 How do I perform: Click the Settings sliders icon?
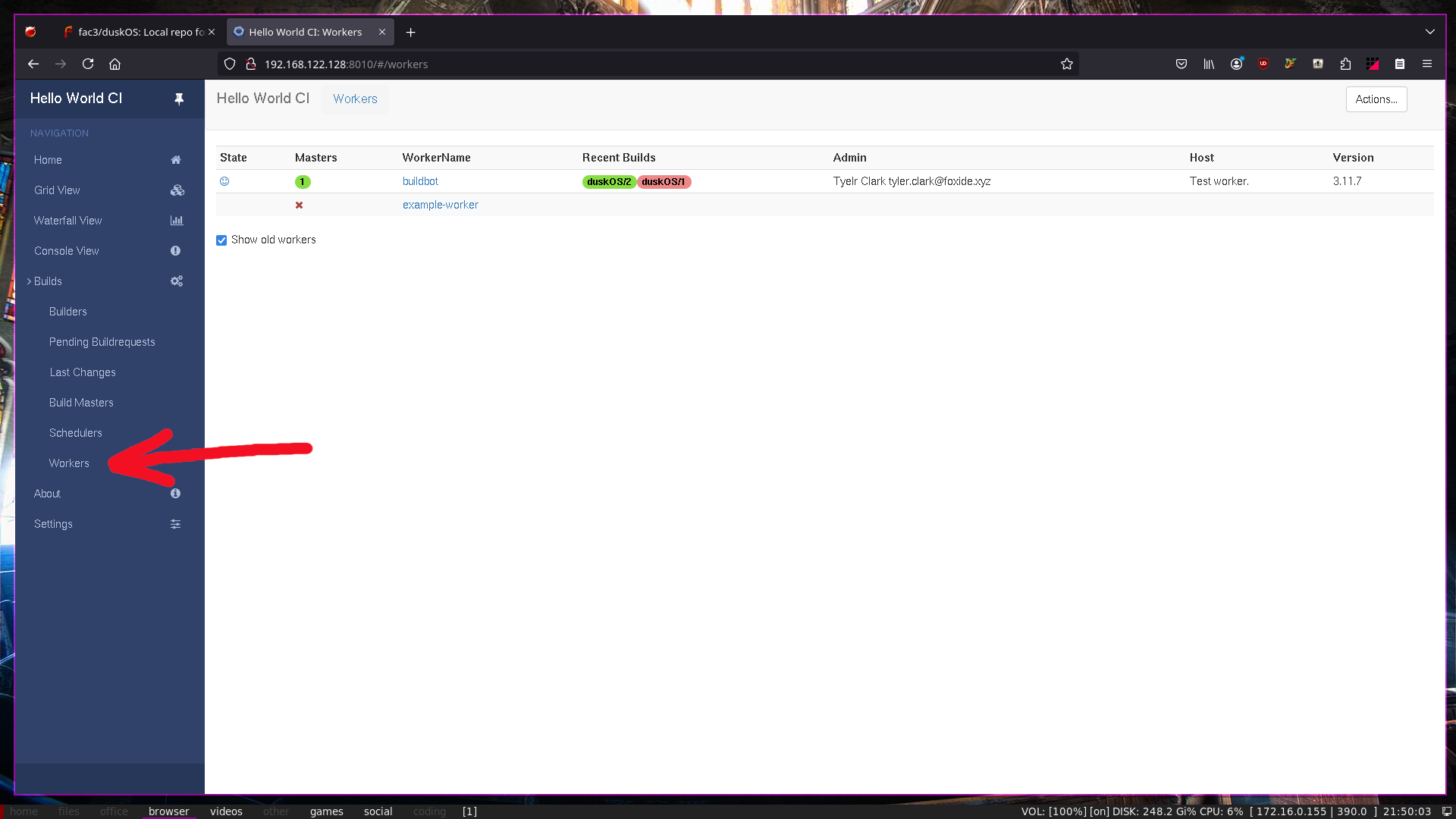[176, 524]
